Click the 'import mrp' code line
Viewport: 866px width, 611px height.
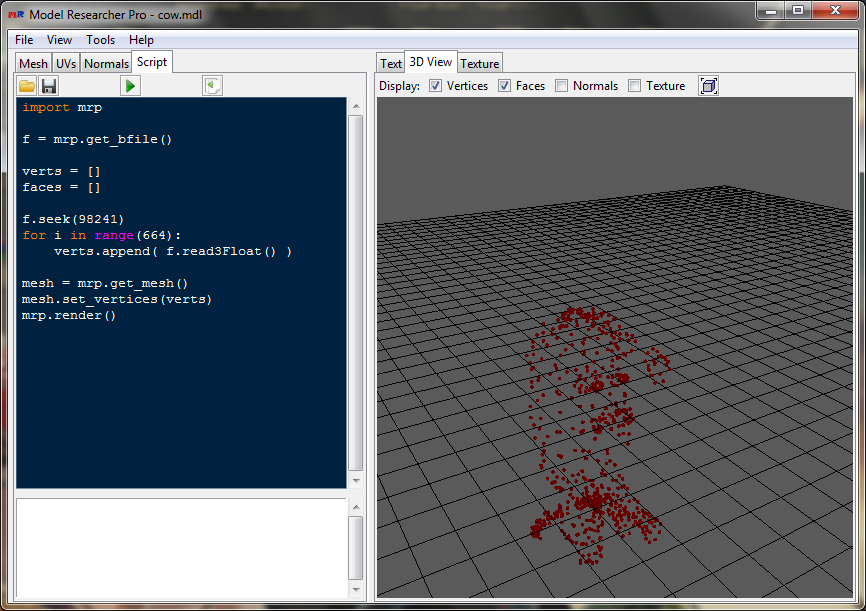click(62, 107)
